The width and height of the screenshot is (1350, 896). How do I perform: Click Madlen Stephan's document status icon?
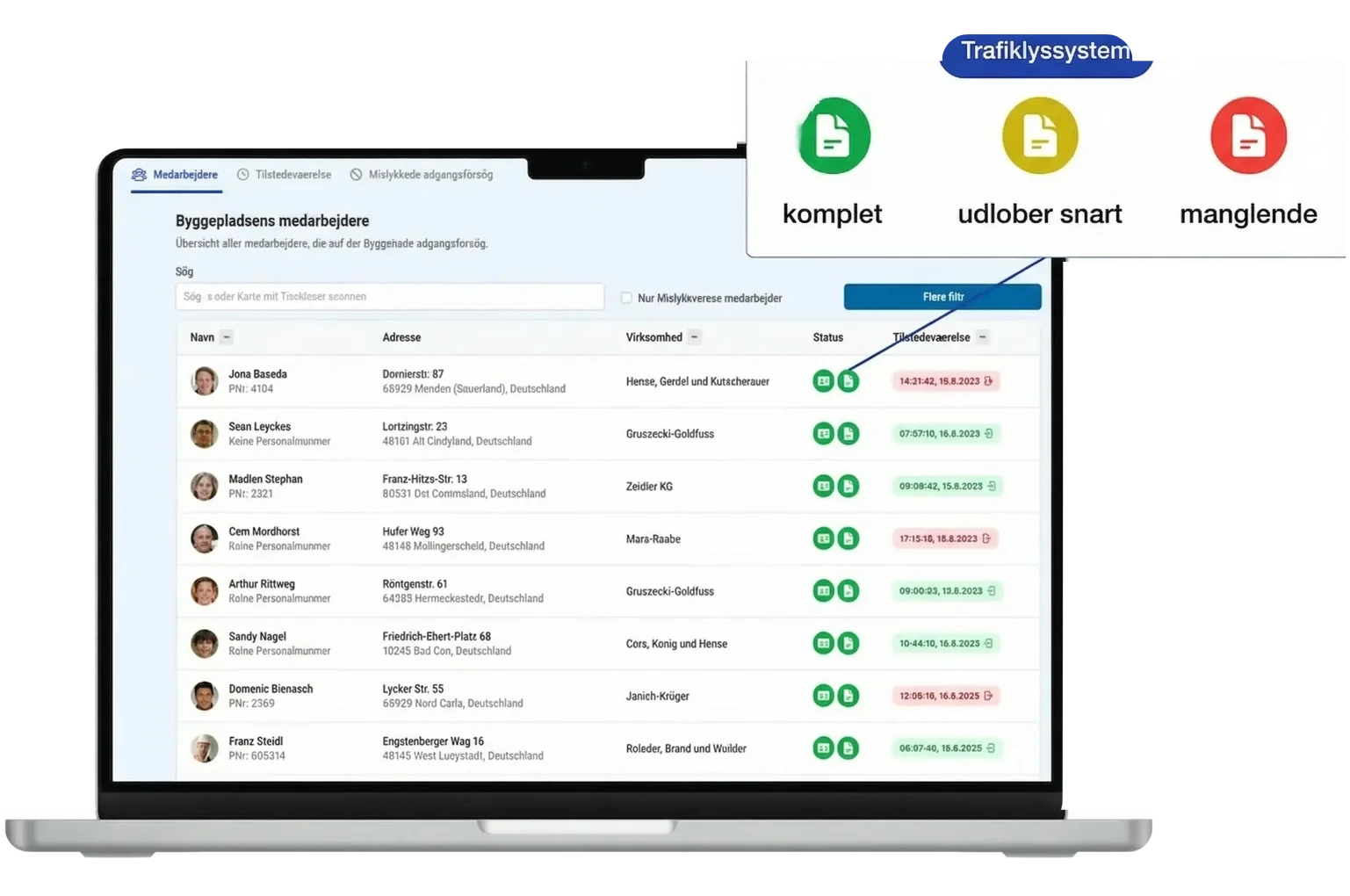[x=848, y=486]
